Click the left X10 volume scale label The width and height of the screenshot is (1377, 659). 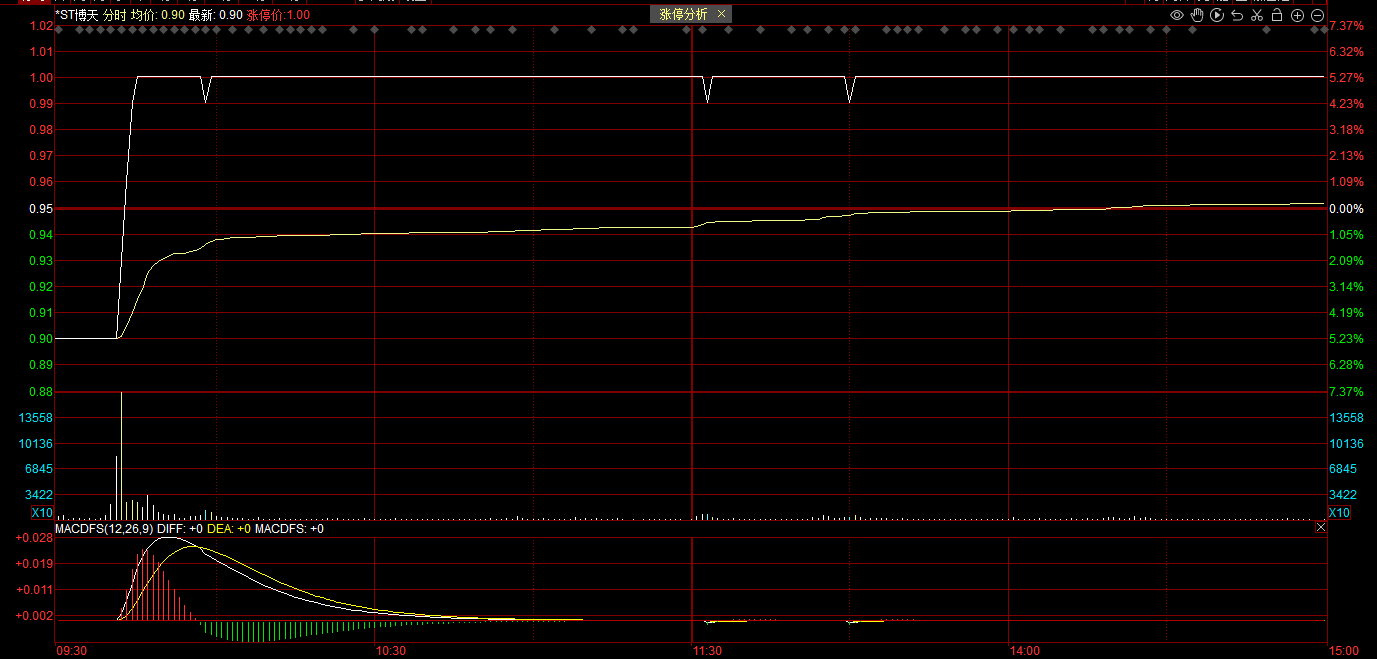42,513
